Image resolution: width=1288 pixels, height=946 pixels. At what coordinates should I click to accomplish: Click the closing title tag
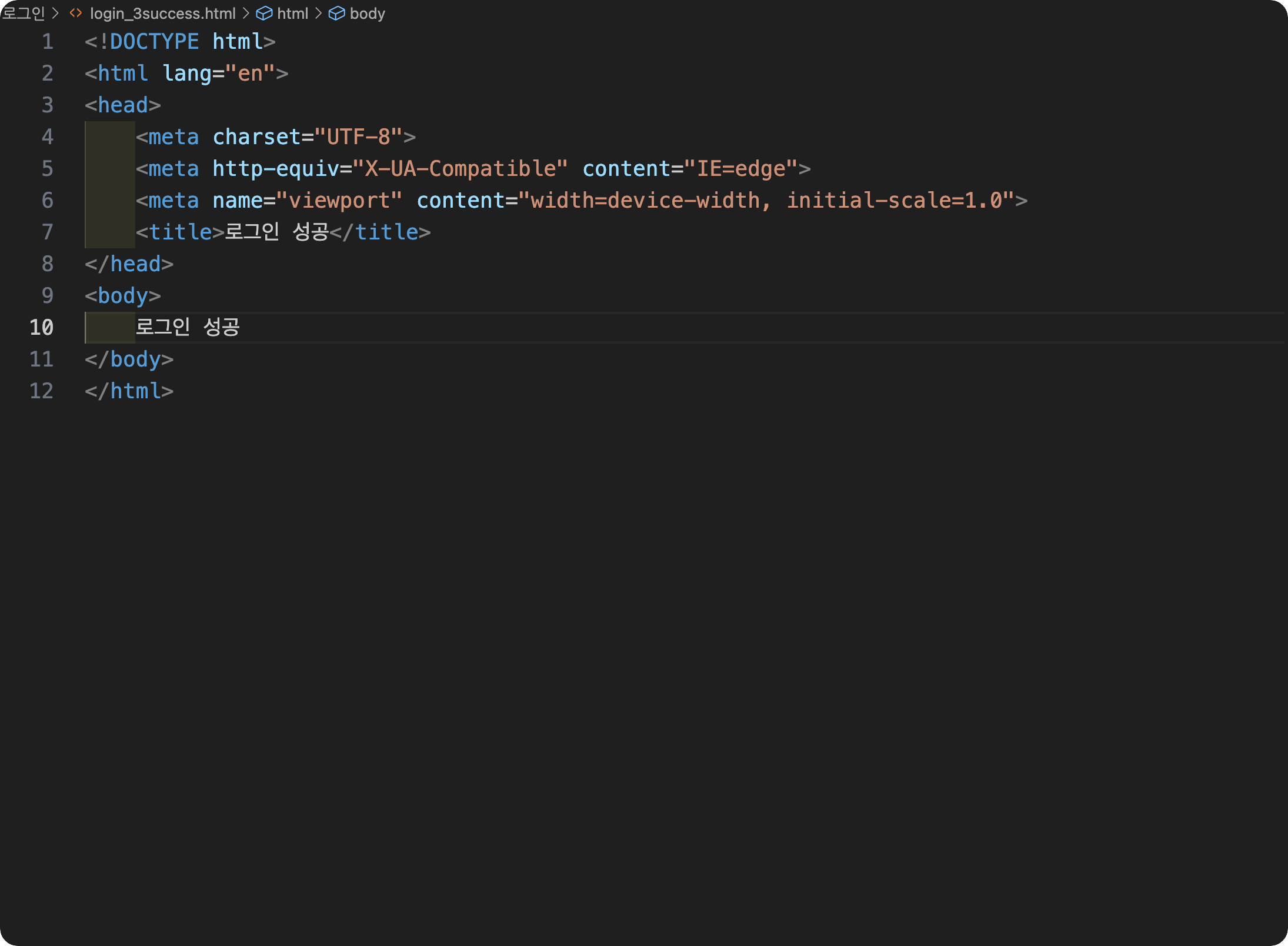point(381,232)
